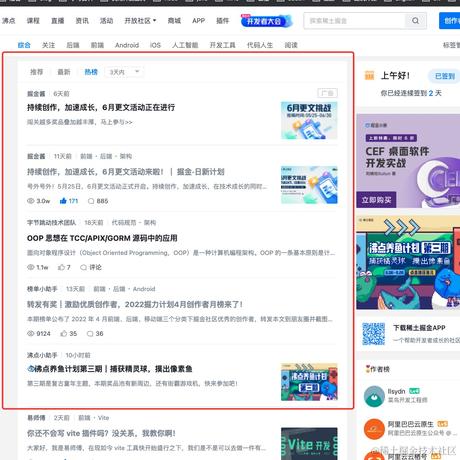The height and width of the screenshot is (460, 460).
Task: Open 插件 in top navigation
Action: click(x=222, y=21)
